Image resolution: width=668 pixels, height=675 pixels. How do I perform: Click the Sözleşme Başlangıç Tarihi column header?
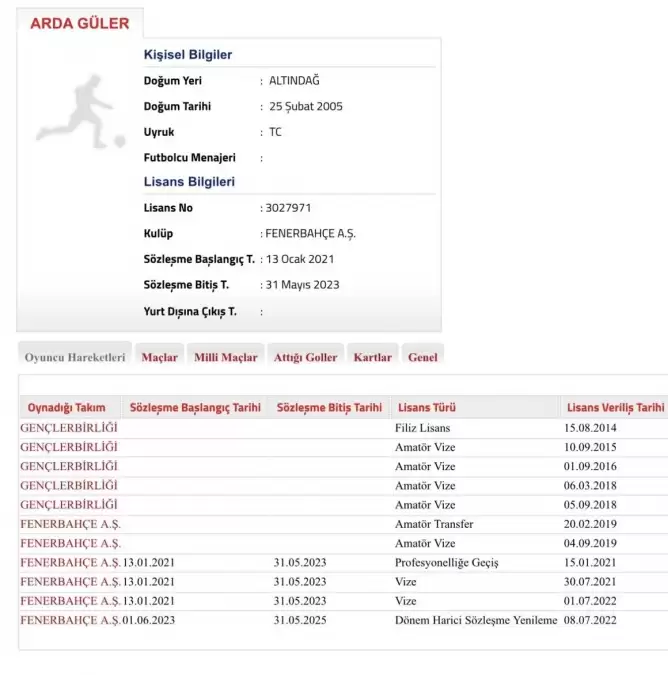195,408
